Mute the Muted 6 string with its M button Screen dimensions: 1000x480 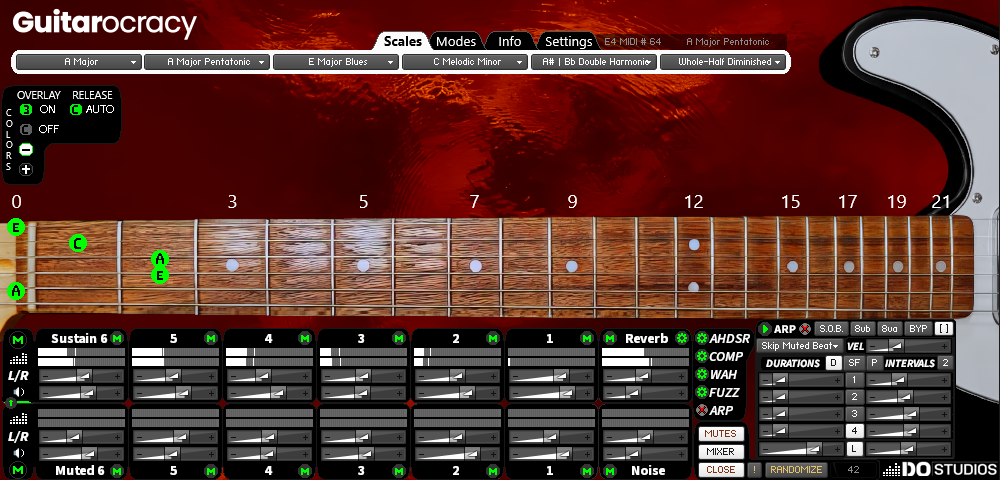[x=117, y=471]
